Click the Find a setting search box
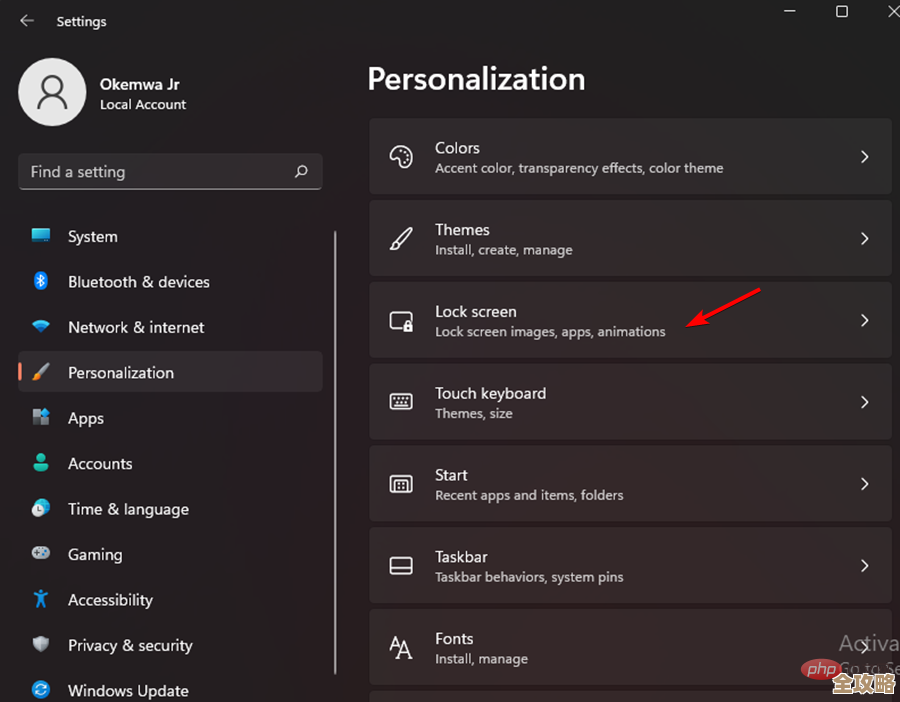 170,171
